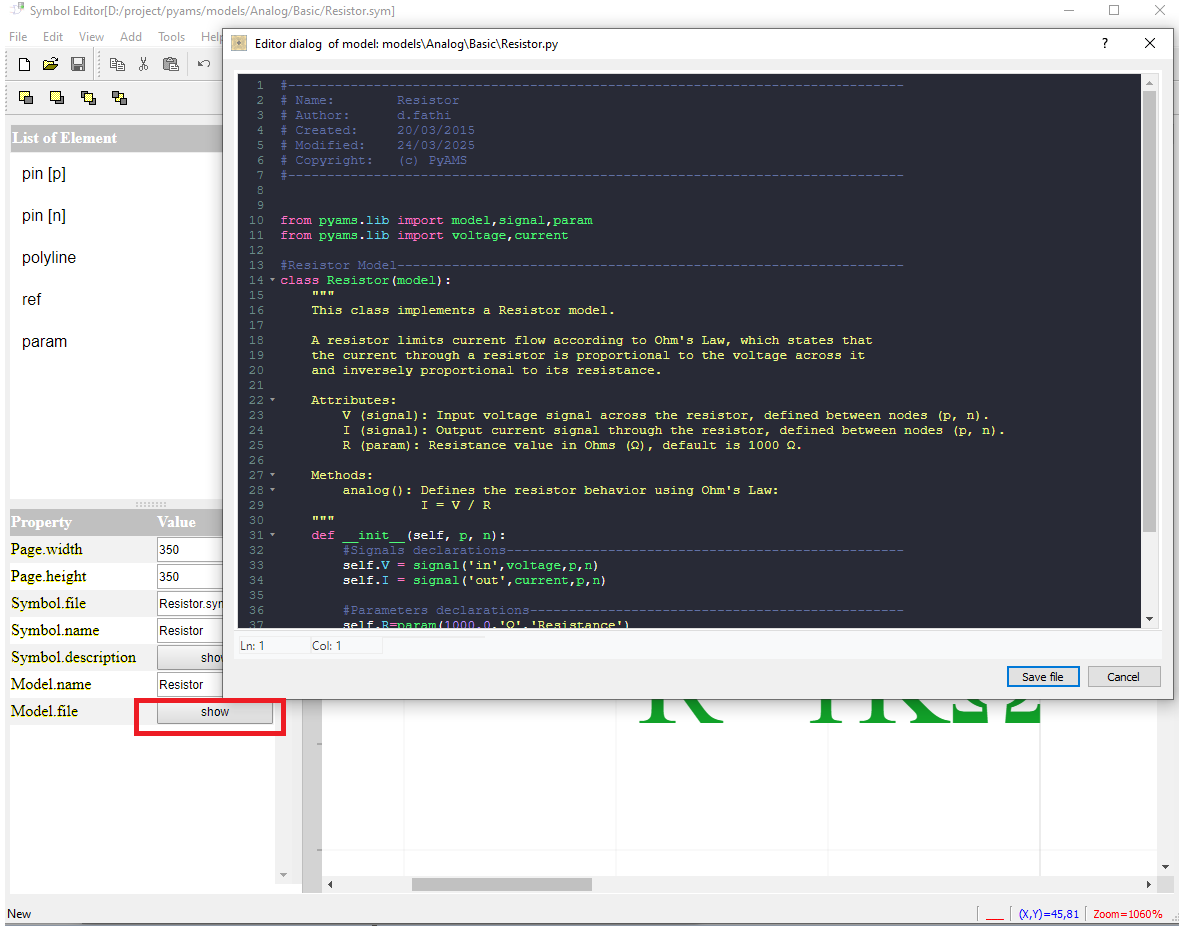This screenshot has height=926, width=1179.
Task: Click the question mark help button in dialog
Action: pyautogui.click(x=1105, y=44)
